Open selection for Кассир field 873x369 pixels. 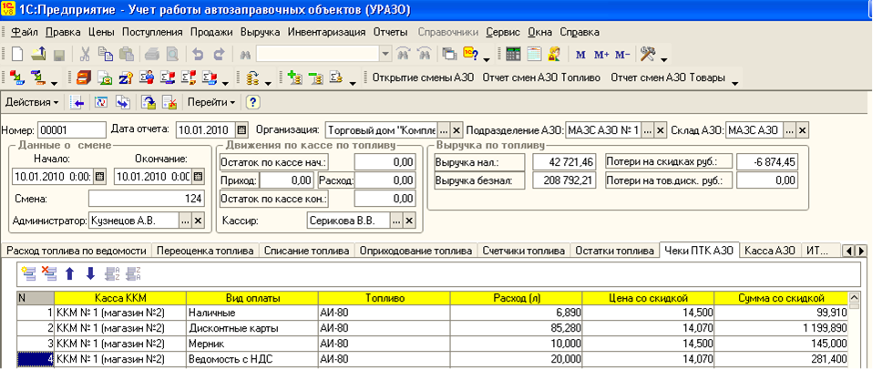(x=396, y=220)
